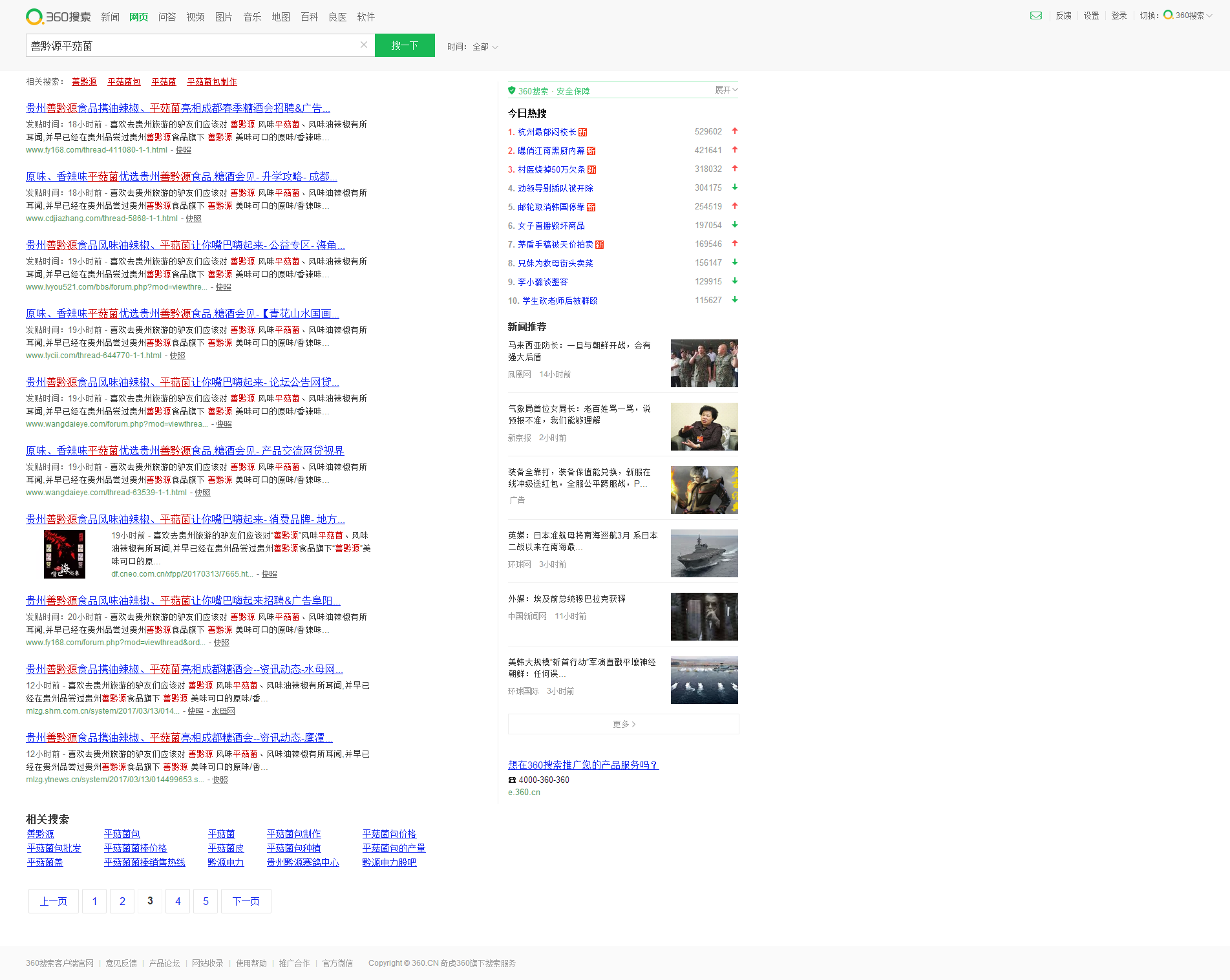The height and width of the screenshot is (980, 1230).
Task: Open hot search 杭州最郁闷校长
Action: (x=547, y=132)
